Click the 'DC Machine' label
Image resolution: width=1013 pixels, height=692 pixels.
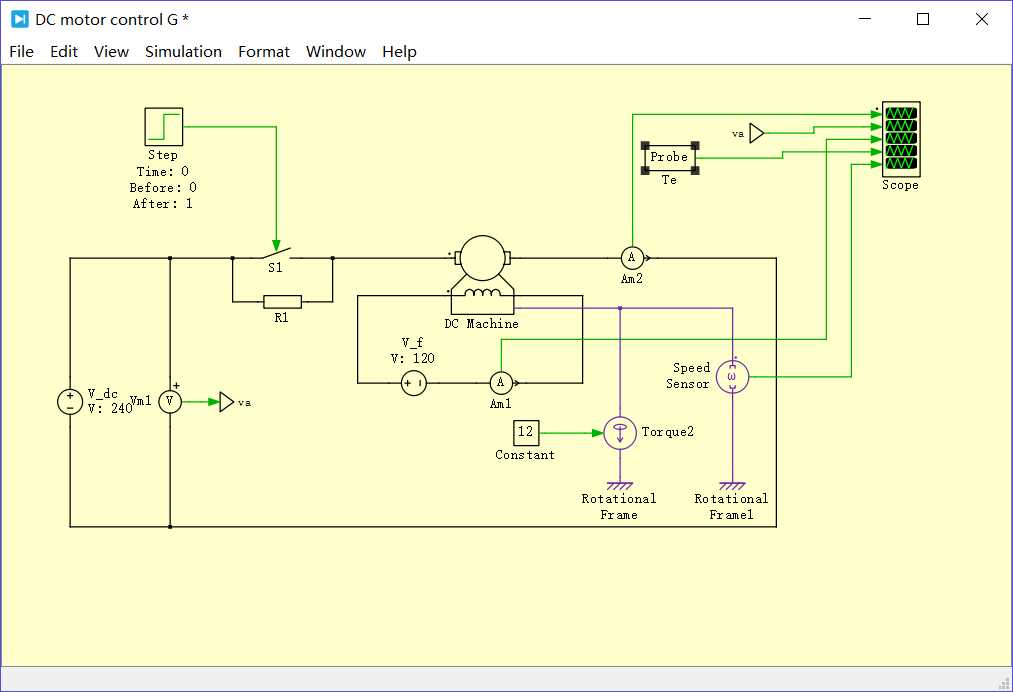pos(482,324)
